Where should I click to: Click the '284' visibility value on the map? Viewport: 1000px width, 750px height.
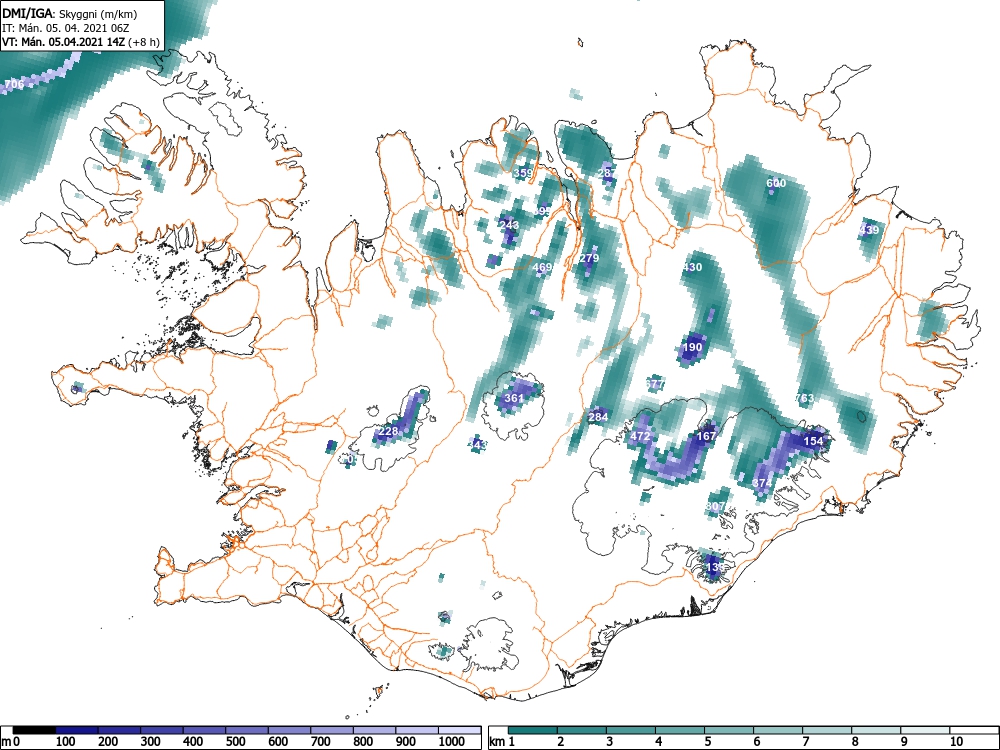pos(598,417)
